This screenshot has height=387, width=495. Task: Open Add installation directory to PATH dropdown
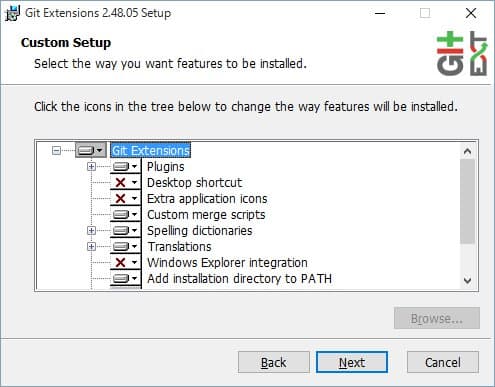pyautogui.click(x=126, y=278)
